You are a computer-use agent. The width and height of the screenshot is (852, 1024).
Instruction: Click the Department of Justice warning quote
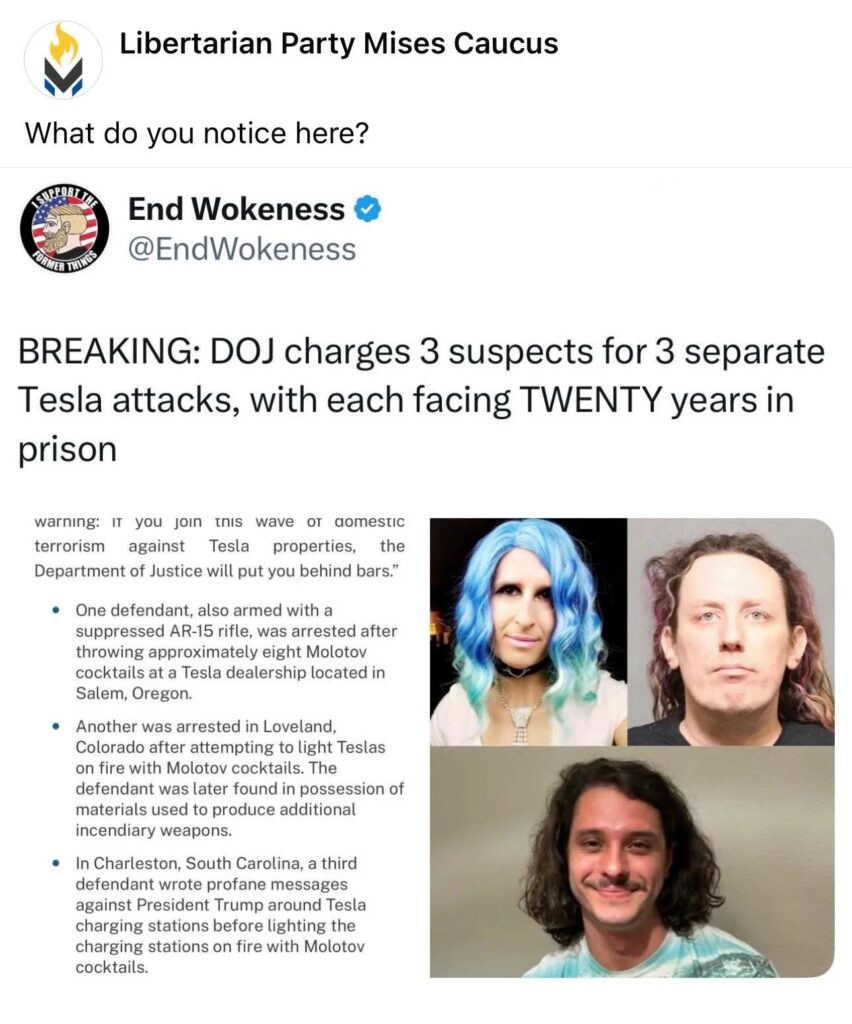pos(219,546)
